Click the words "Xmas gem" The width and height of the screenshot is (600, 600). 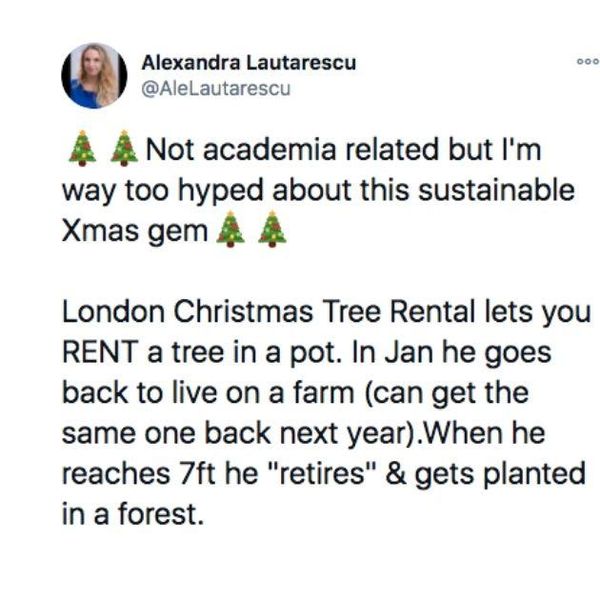(x=133, y=233)
